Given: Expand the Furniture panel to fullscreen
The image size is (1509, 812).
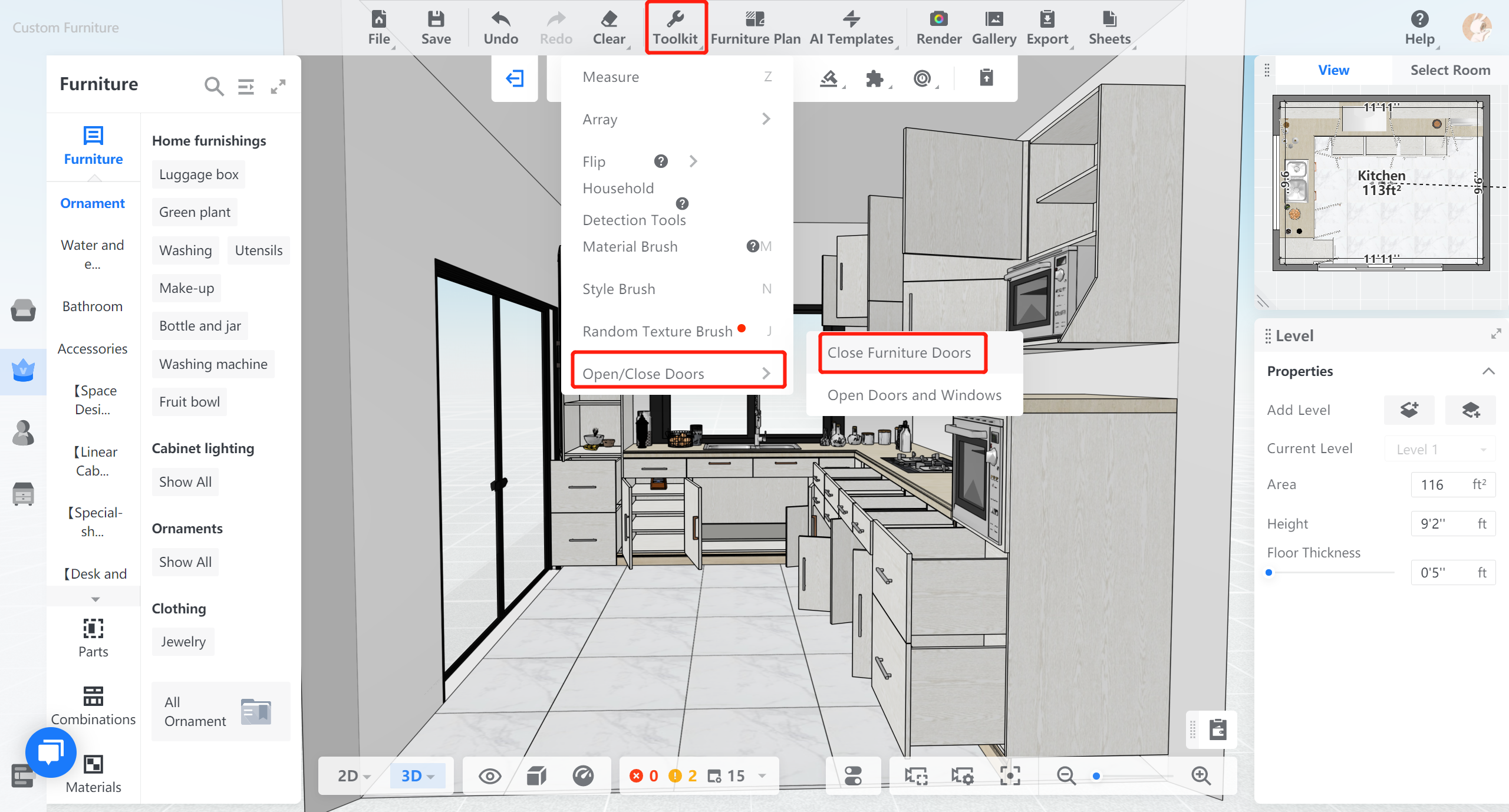Looking at the screenshot, I should click(278, 87).
